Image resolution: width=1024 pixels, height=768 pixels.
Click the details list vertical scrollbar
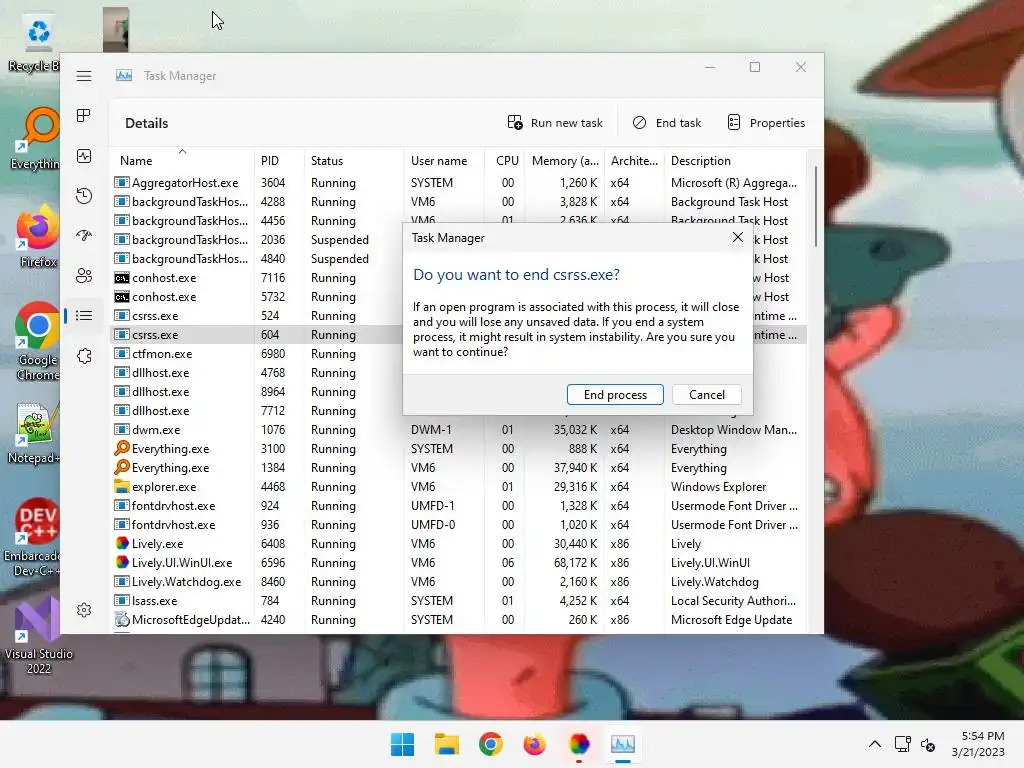point(815,206)
